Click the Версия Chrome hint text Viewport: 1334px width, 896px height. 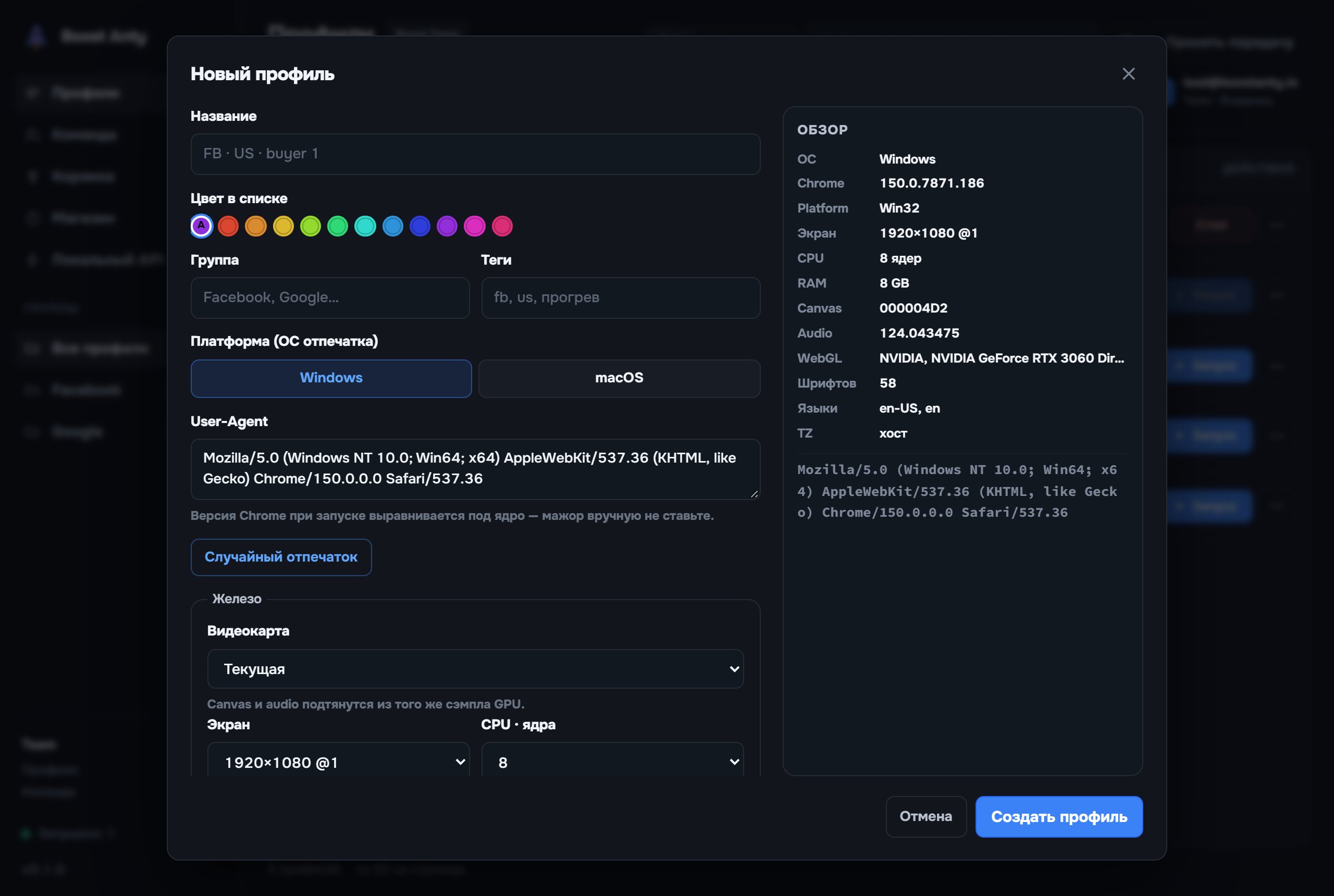[452, 516]
